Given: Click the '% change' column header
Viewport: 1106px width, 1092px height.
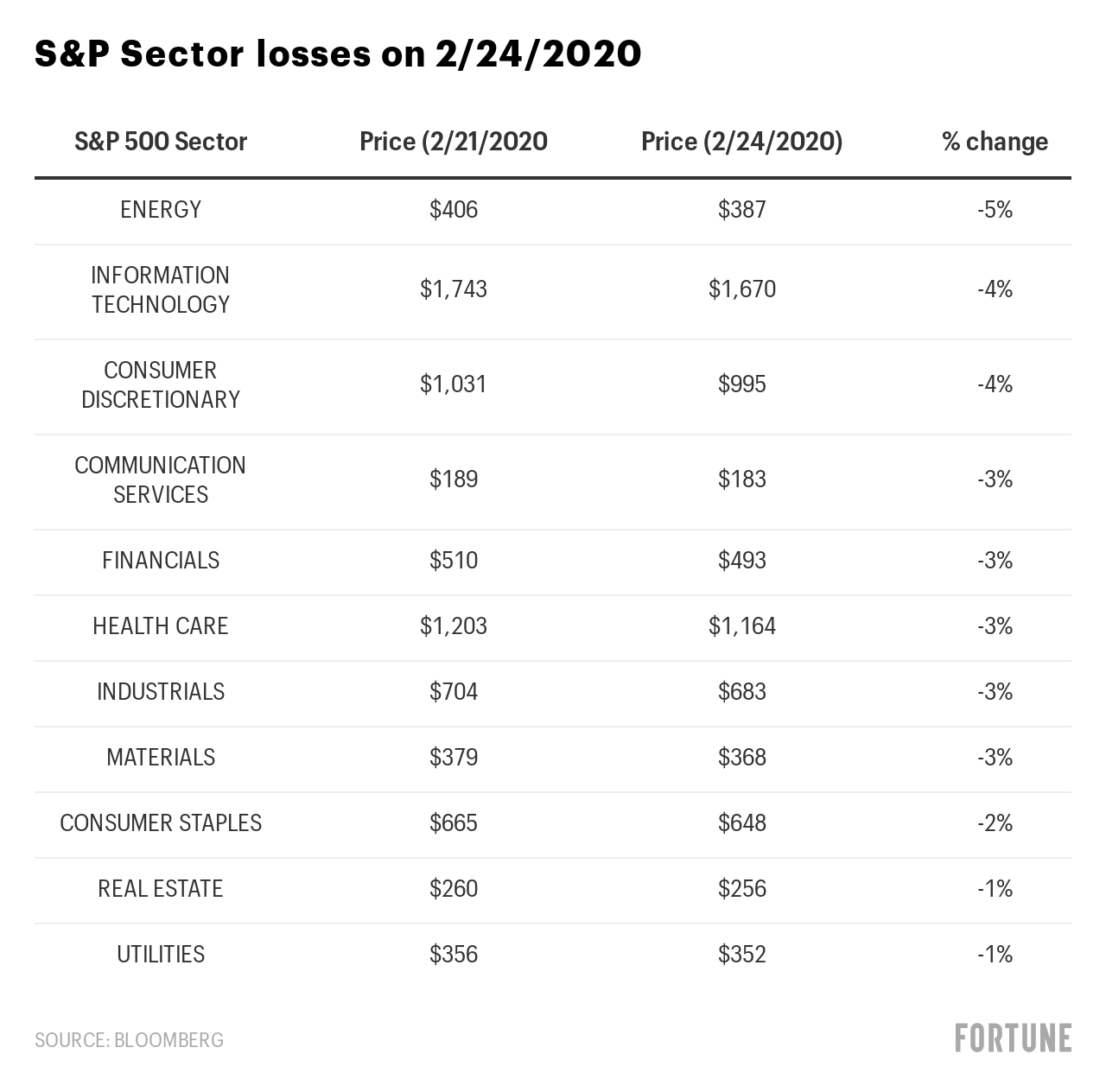Looking at the screenshot, I should pos(995,142).
